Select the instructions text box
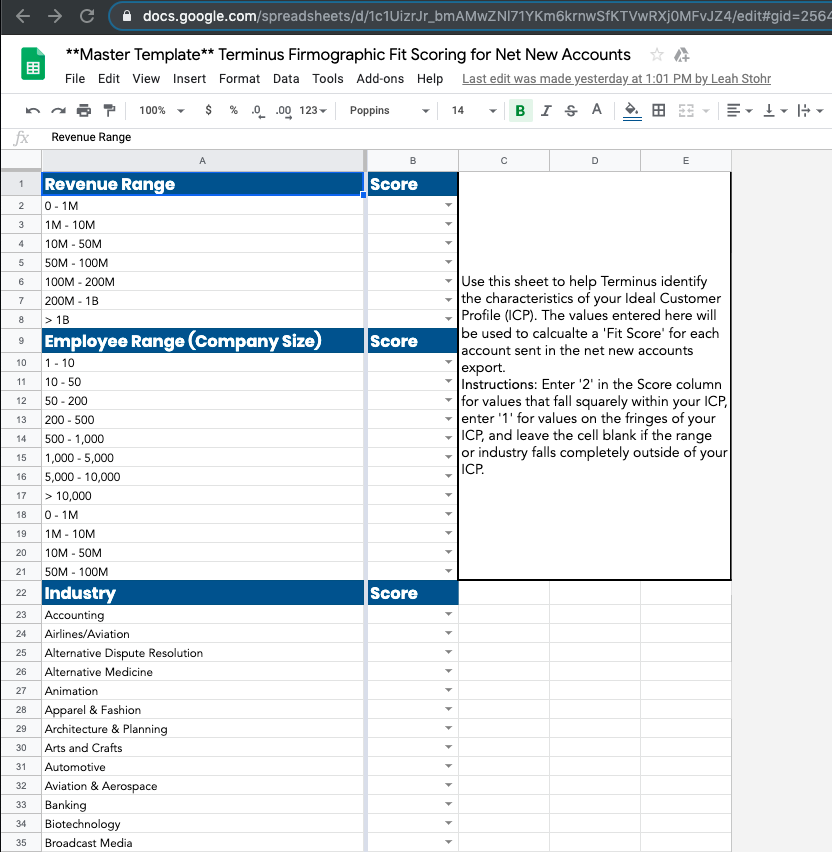Screen dimensions: 832x852 (595, 375)
